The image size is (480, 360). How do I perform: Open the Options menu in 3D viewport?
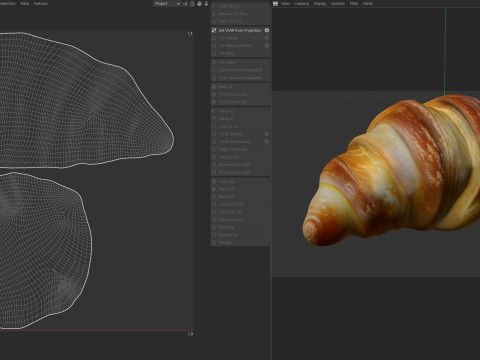(338, 4)
